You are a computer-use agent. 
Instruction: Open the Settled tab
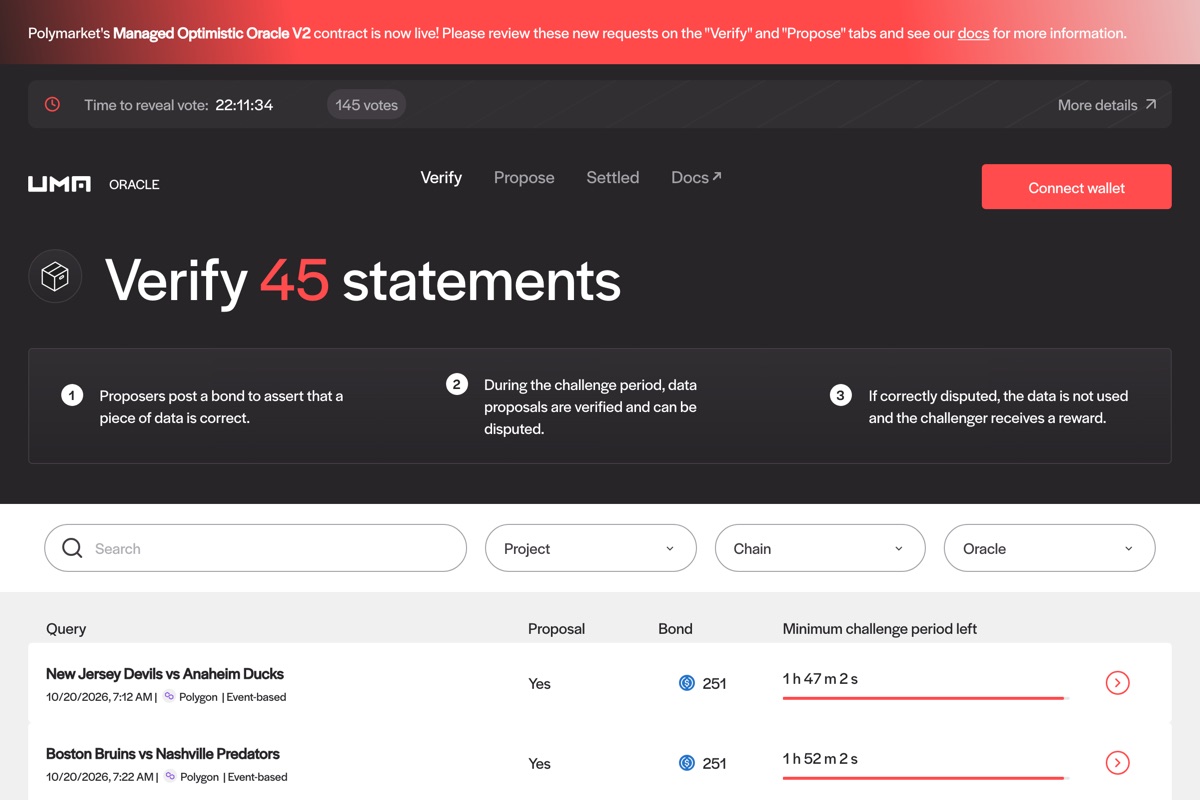coord(612,177)
